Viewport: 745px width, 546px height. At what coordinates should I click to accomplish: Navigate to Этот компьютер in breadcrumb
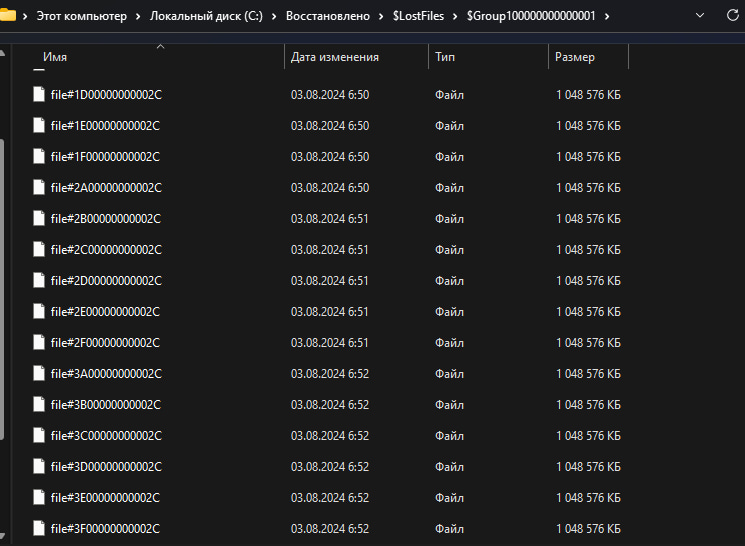84,17
